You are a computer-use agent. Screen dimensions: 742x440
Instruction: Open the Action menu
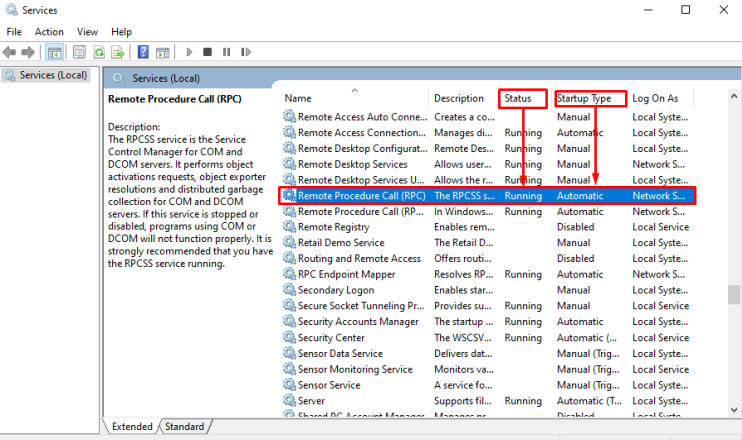(49, 32)
